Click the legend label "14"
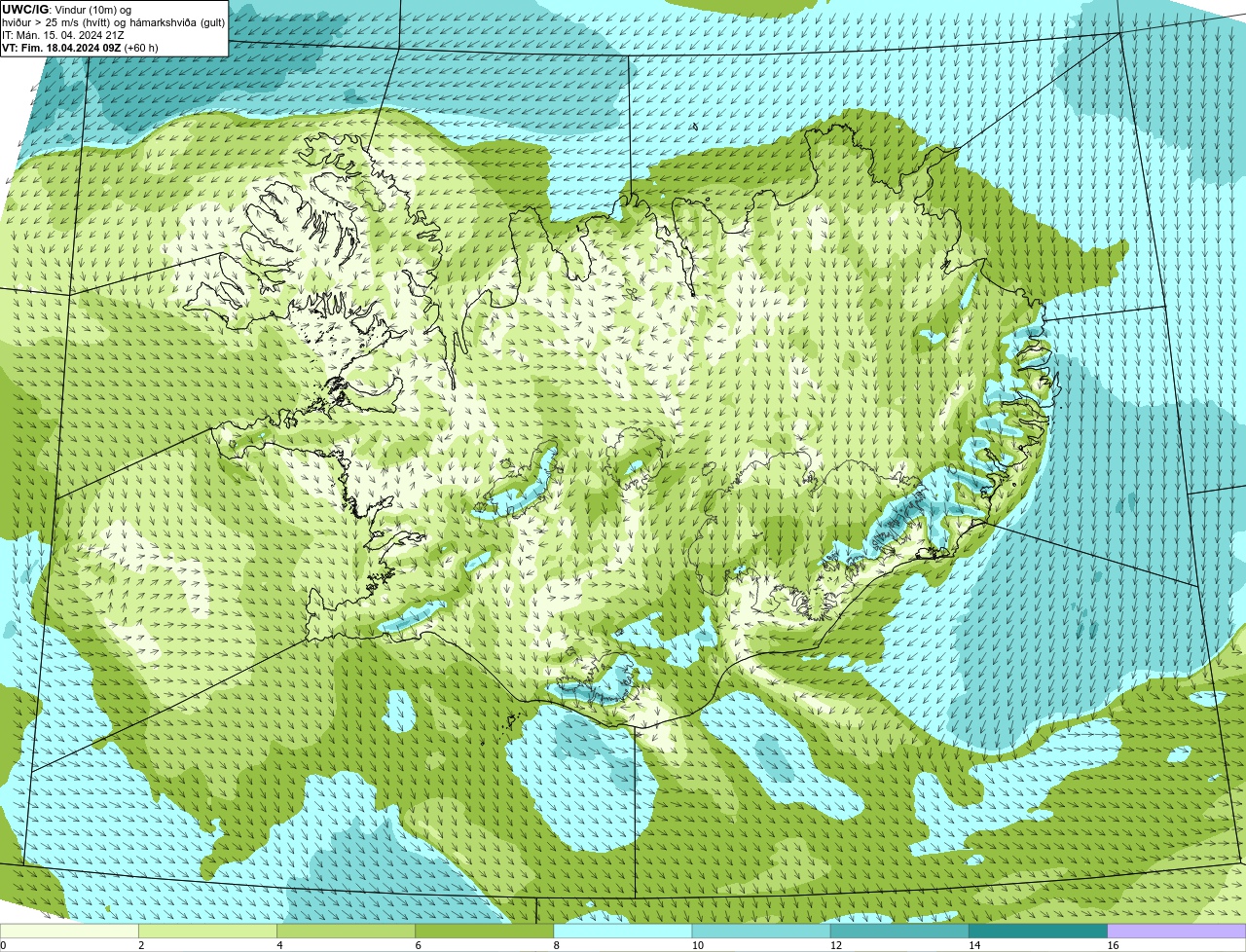This screenshot has width=1246, height=952. coord(974,945)
